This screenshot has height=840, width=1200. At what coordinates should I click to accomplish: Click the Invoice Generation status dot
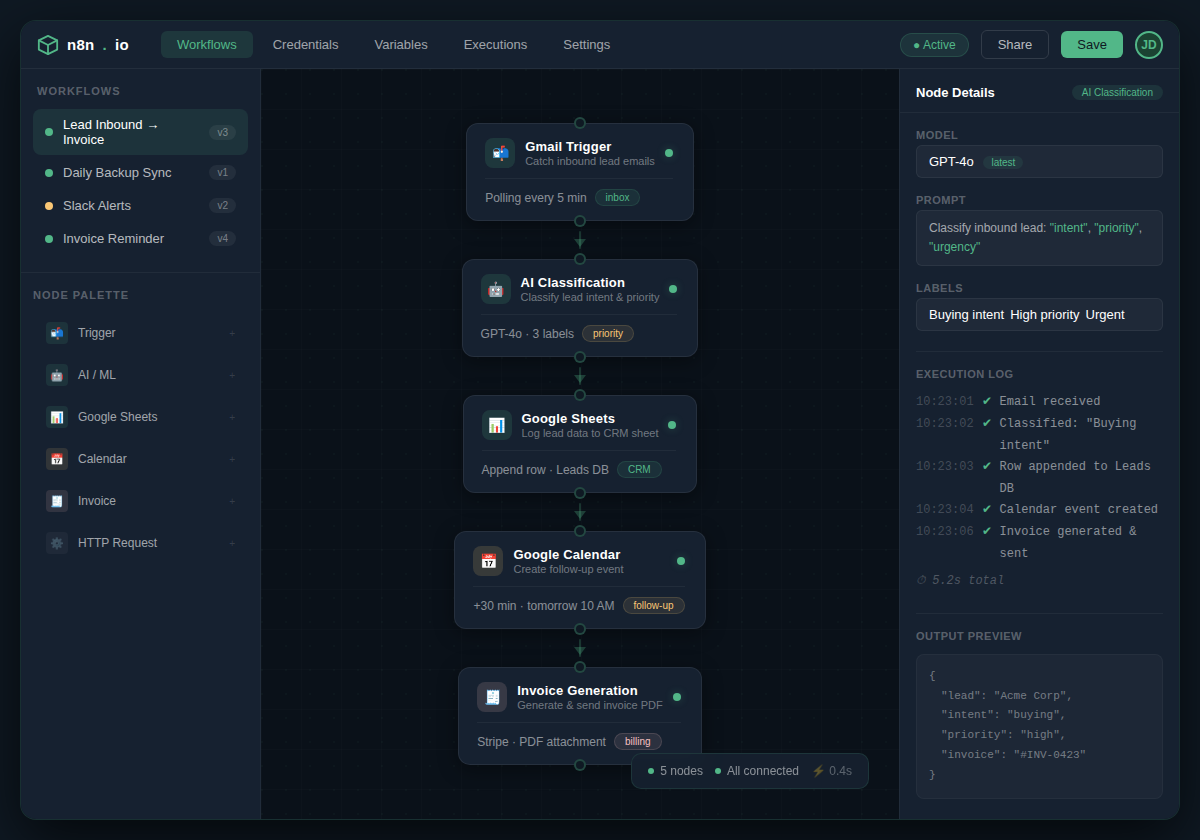pyautogui.click(x=677, y=697)
